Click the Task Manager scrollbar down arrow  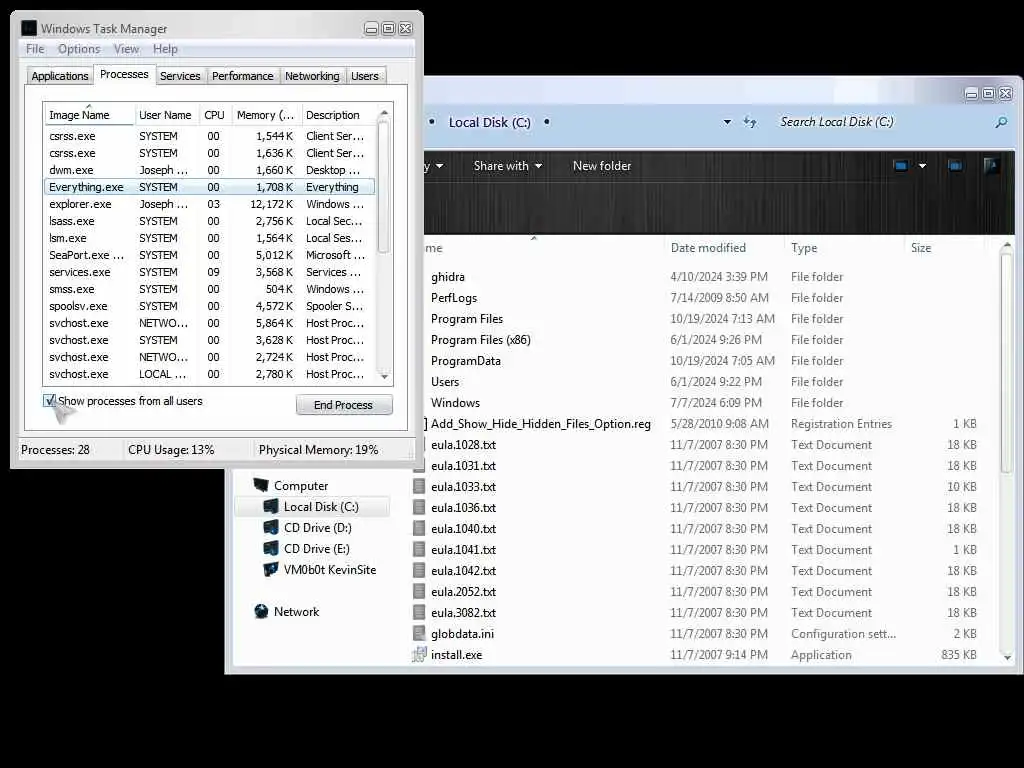pyautogui.click(x=384, y=376)
